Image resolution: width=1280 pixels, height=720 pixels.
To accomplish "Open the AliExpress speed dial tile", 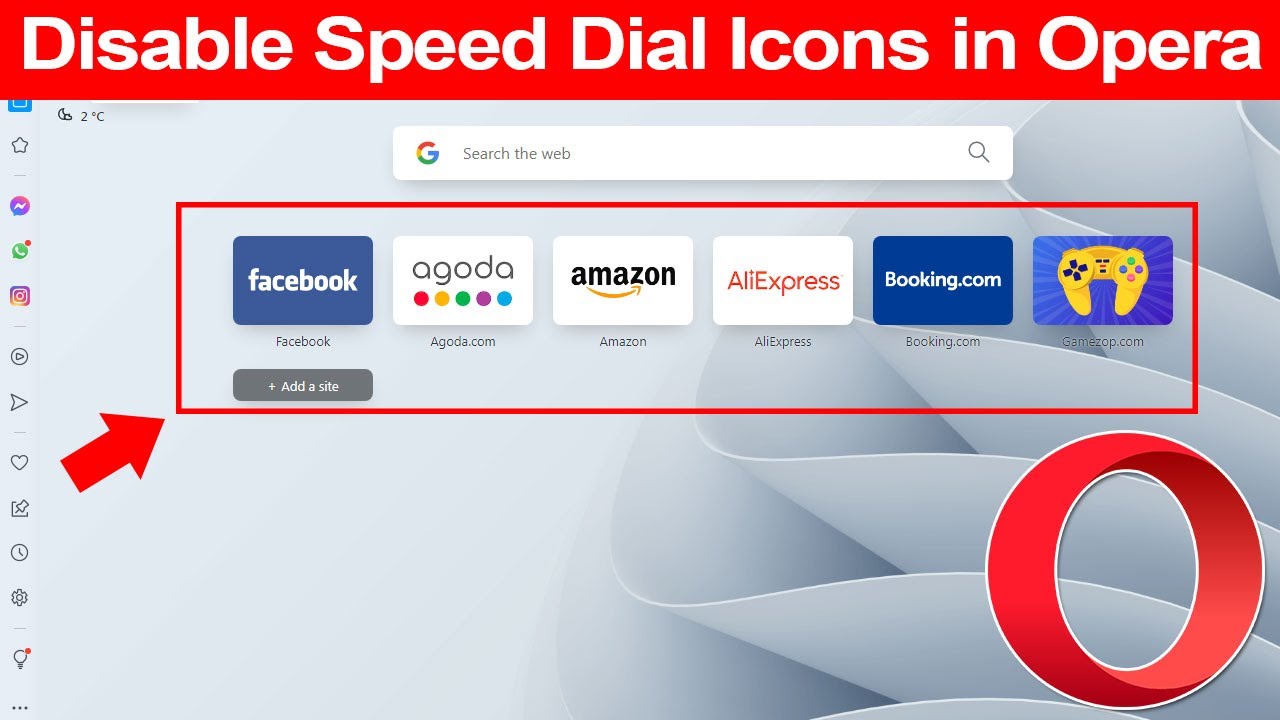I will click(783, 280).
